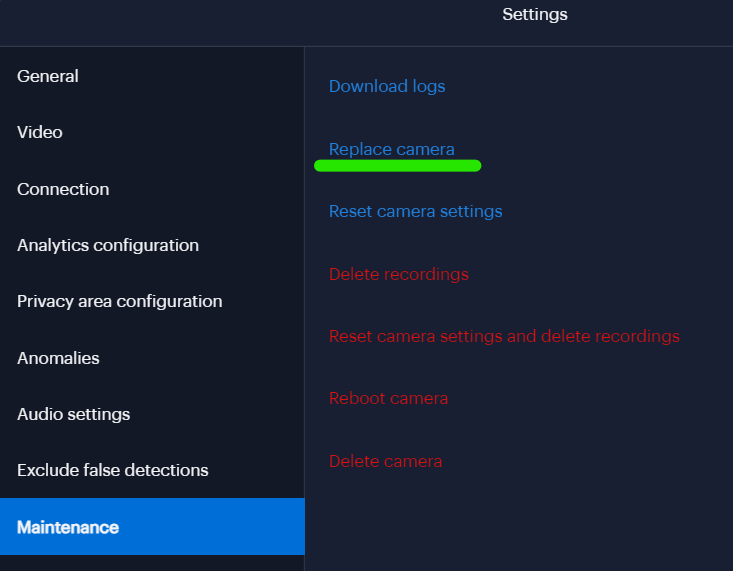Viewport: 733px width, 571px height.
Task: Click the red Delete recordings link
Action: point(399,274)
